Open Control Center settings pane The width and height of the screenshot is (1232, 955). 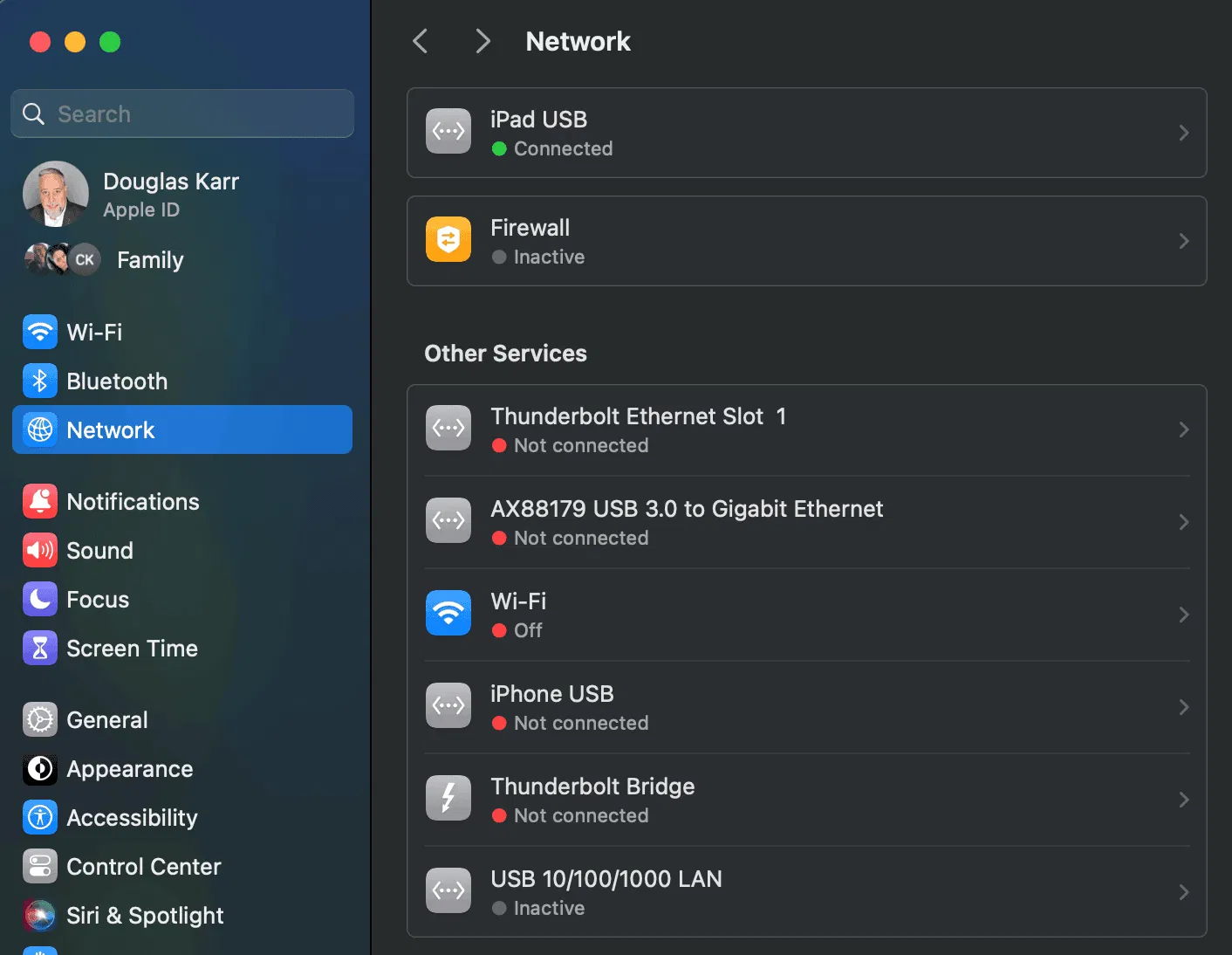[x=143, y=867]
